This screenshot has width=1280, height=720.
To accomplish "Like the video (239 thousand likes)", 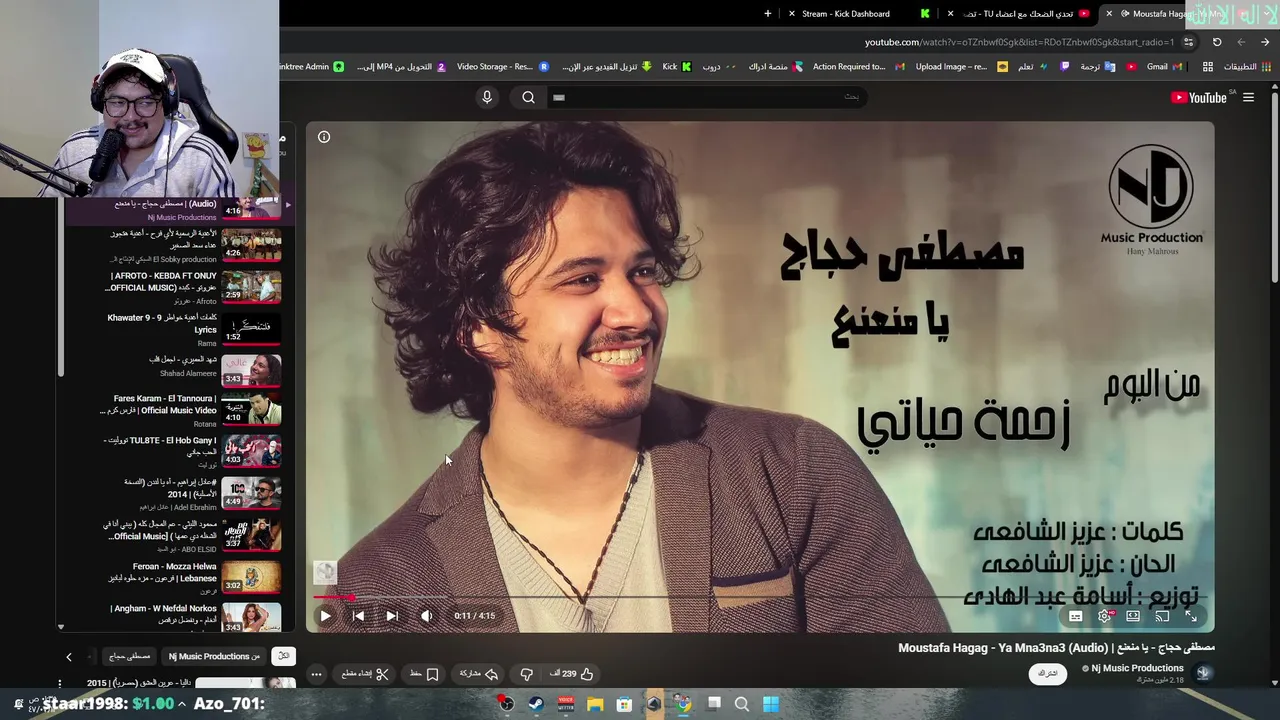I will 572,674.
